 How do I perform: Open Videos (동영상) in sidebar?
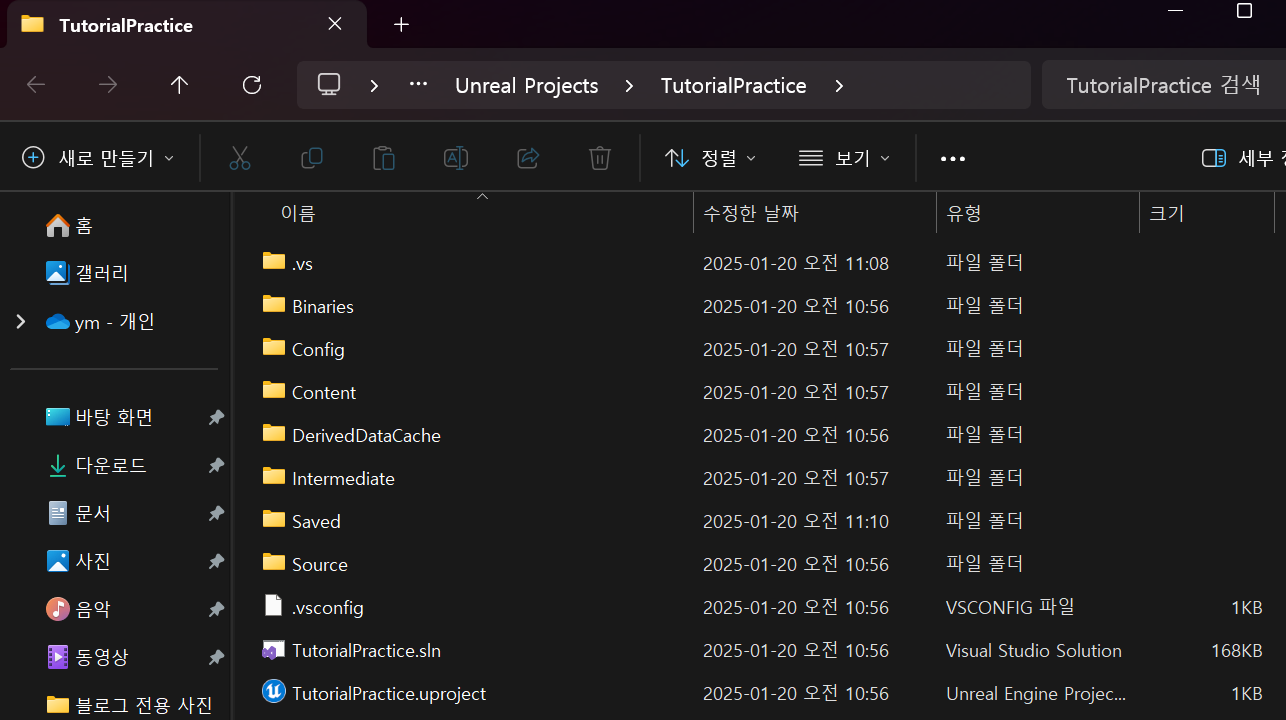pos(88,657)
